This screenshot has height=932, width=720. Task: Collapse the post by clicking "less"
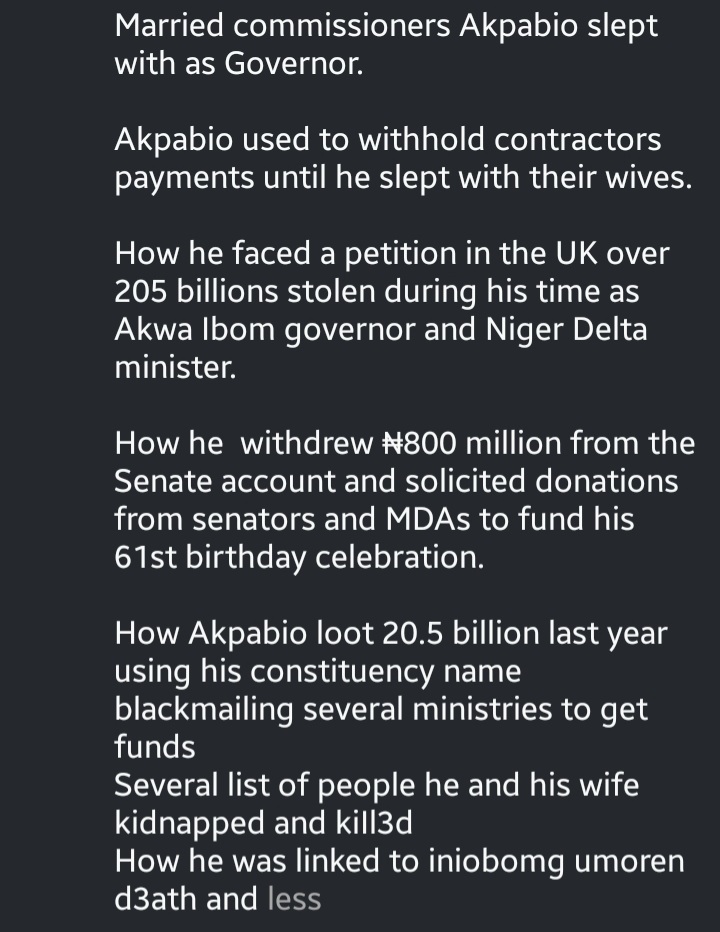tap(294, 899)
